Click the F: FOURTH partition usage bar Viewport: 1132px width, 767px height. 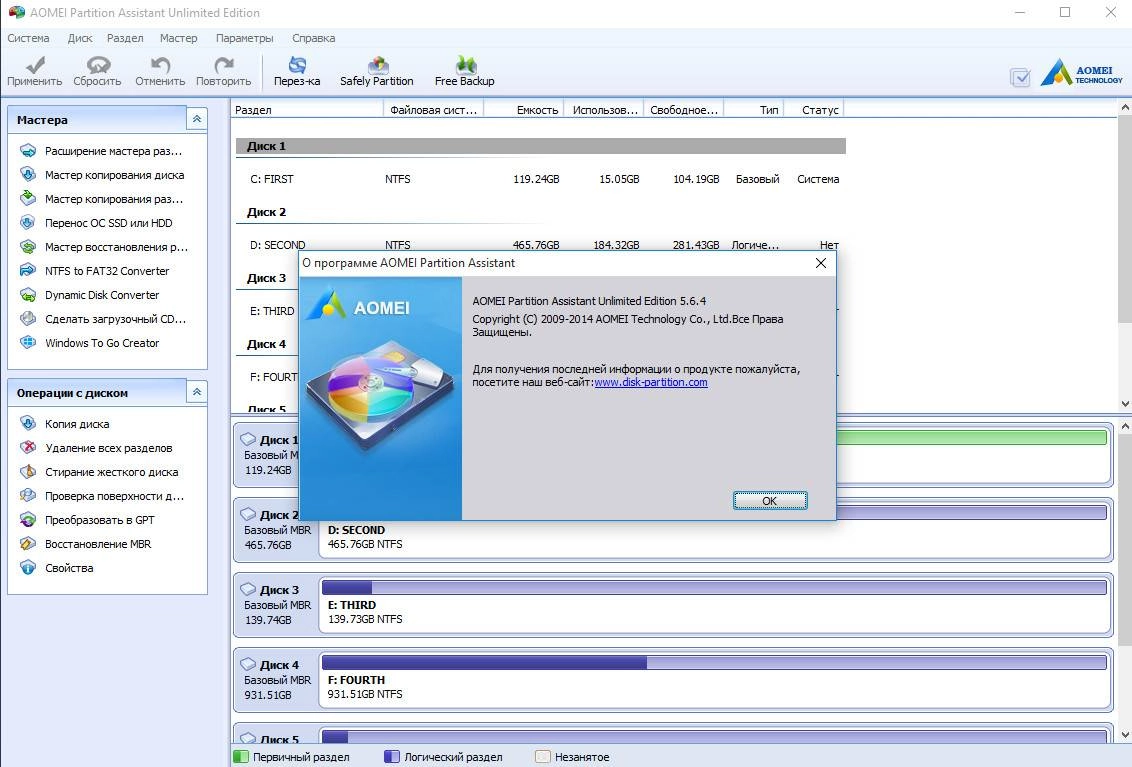click(x=714, y=662)
